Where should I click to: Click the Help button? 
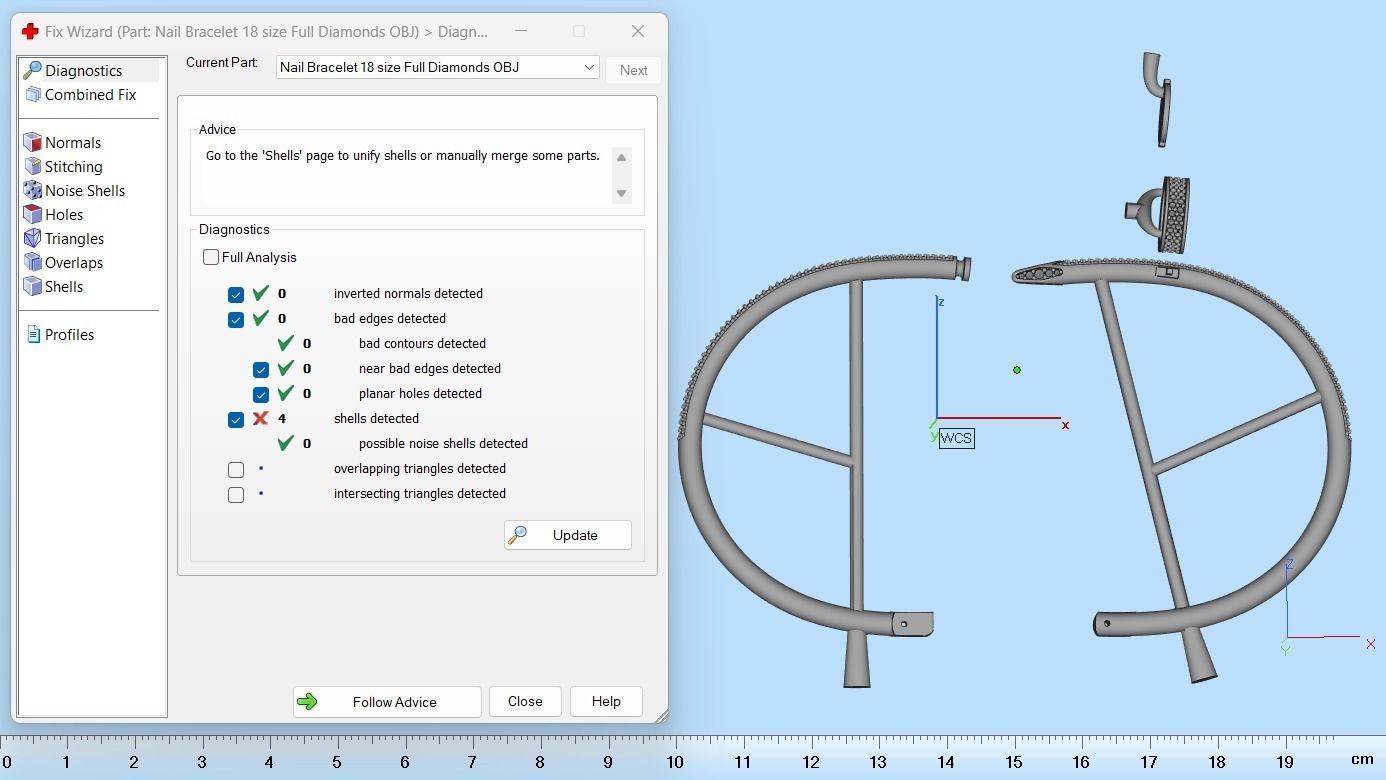tap(606, 701)
